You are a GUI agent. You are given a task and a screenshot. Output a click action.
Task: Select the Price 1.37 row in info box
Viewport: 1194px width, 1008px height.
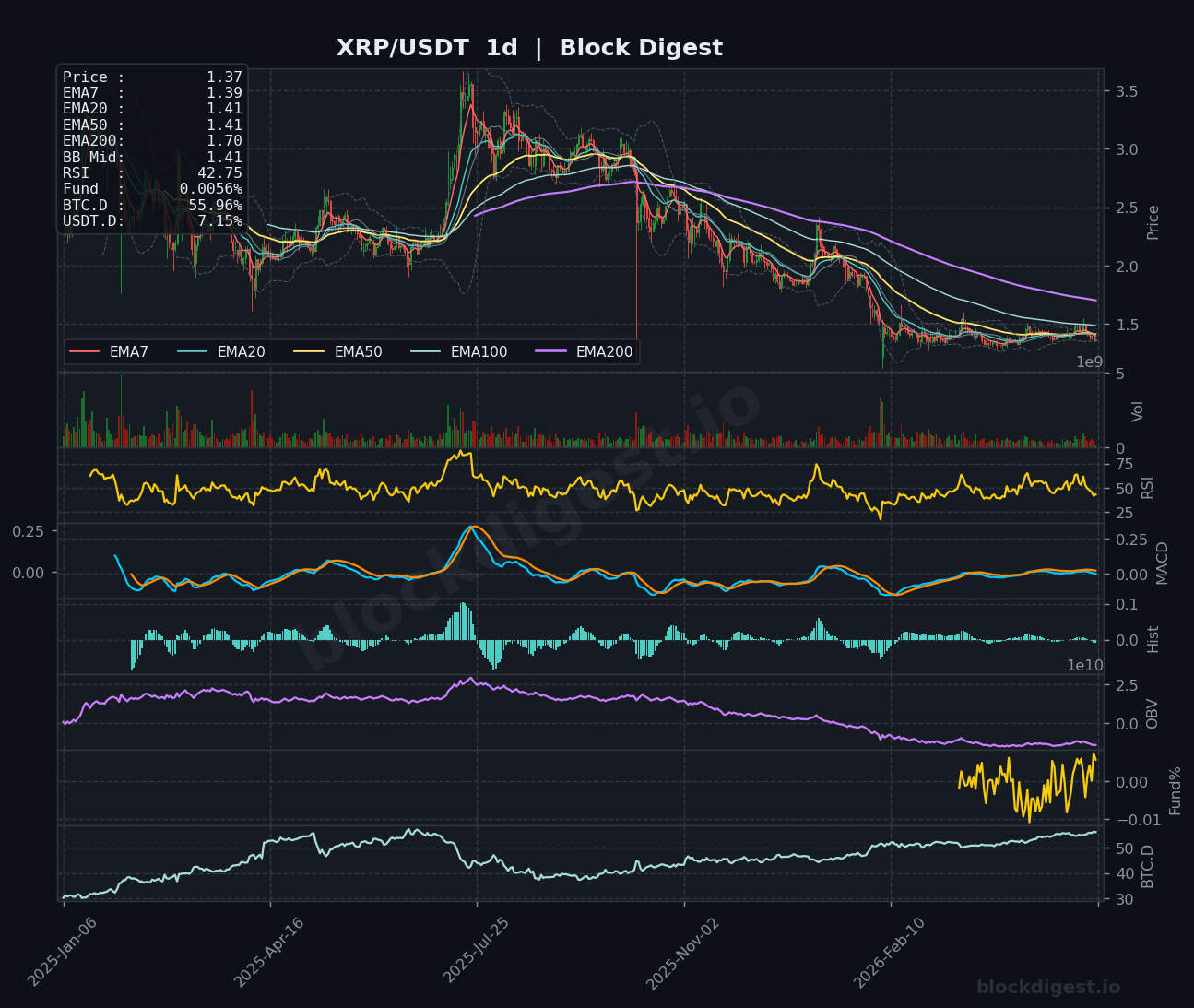[152, 77]
